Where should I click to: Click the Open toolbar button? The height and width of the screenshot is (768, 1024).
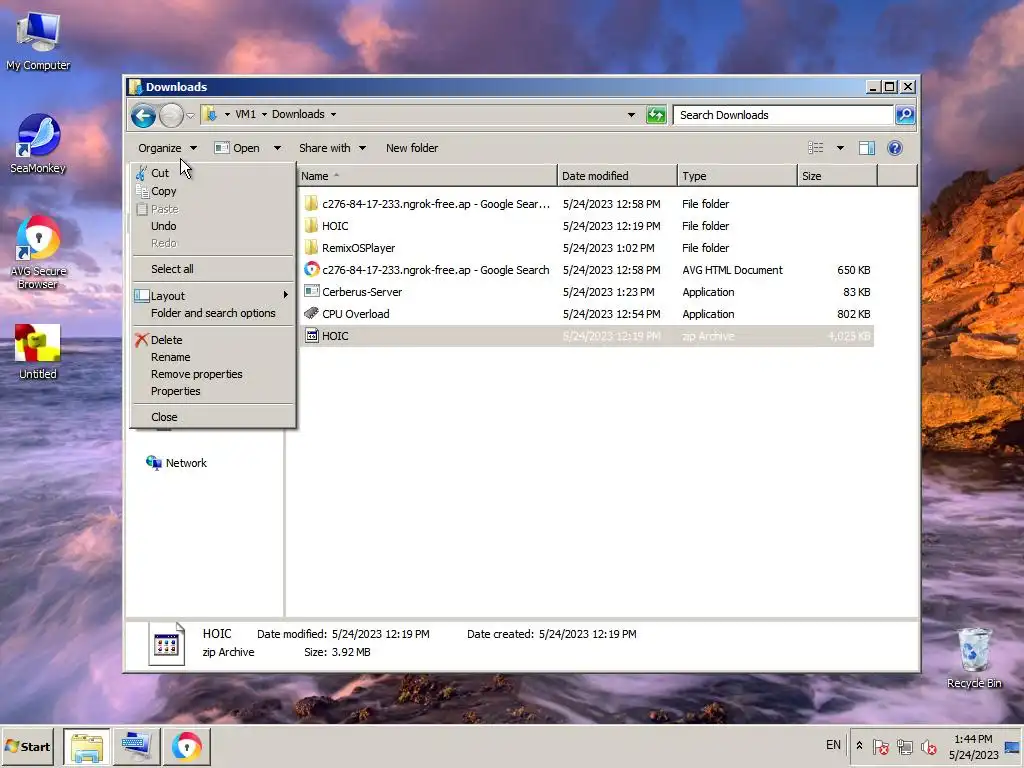coord(238,148)
